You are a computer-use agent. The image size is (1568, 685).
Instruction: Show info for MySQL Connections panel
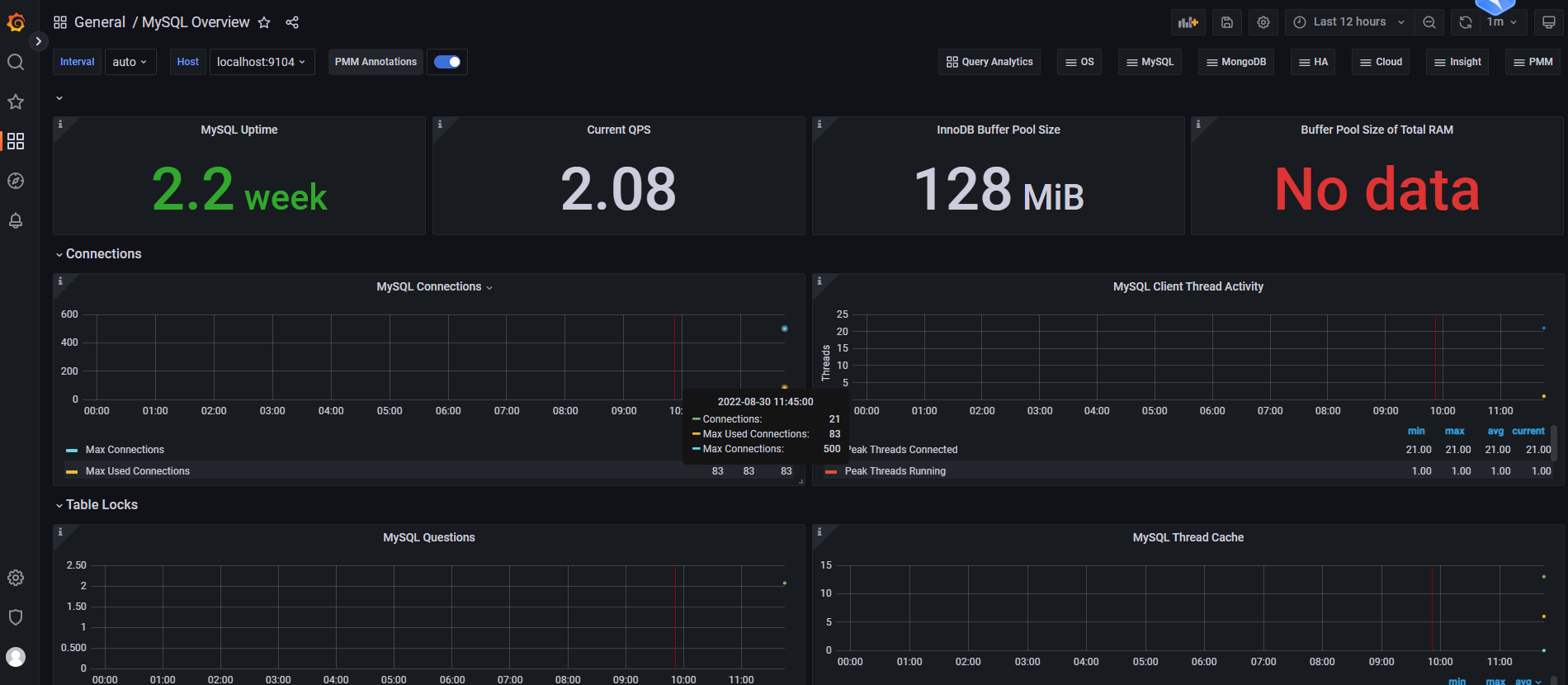tap(60, 281)
